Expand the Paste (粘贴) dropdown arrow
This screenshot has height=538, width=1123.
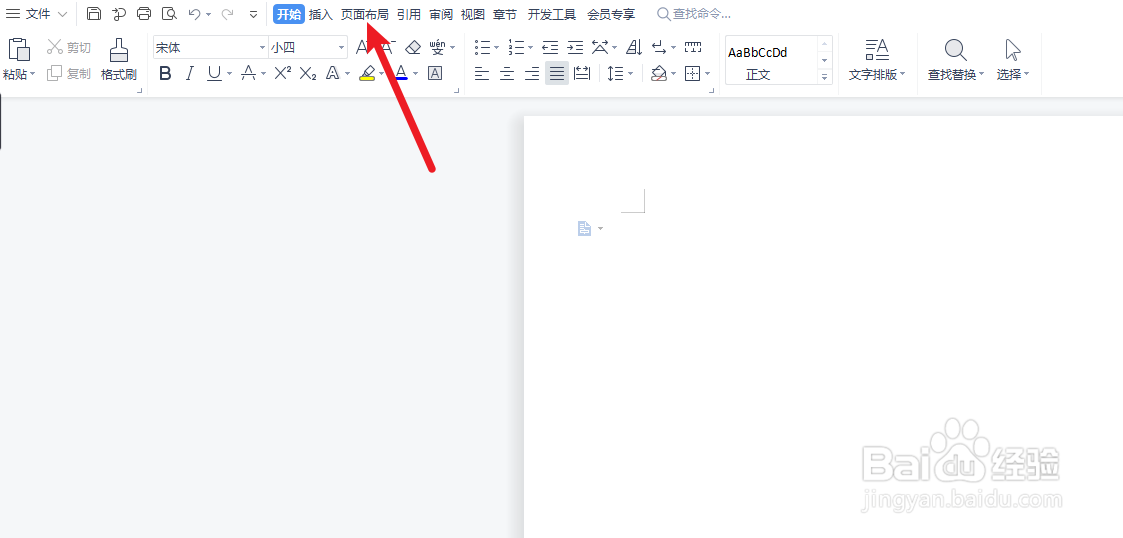click(x=32, y=75)
